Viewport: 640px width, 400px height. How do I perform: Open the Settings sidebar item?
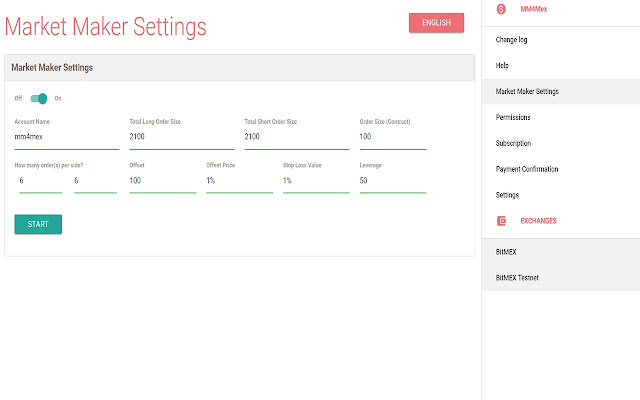[561, 195]
